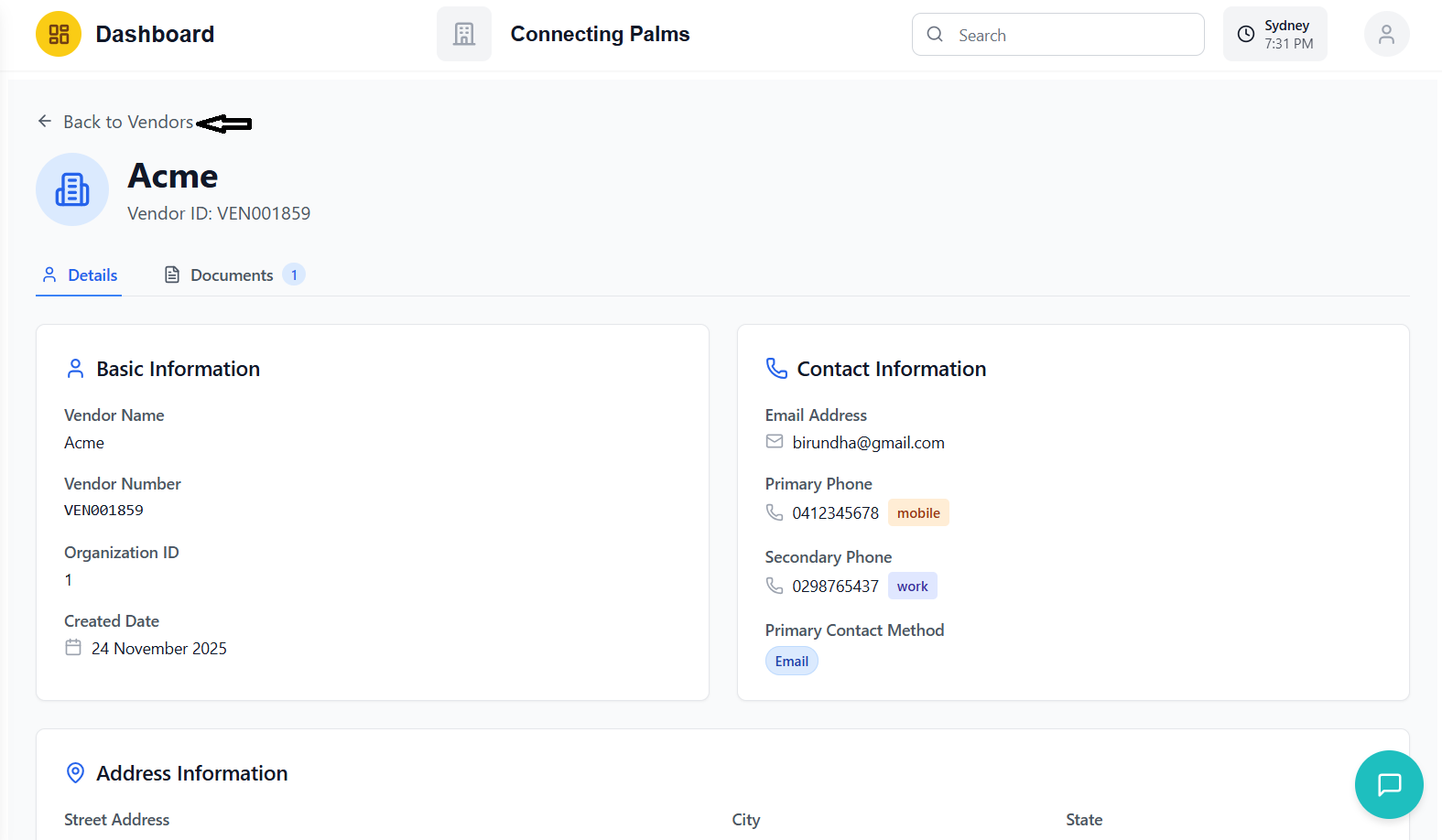
Task: Open the Dashboard heading link
Action: 155,34
